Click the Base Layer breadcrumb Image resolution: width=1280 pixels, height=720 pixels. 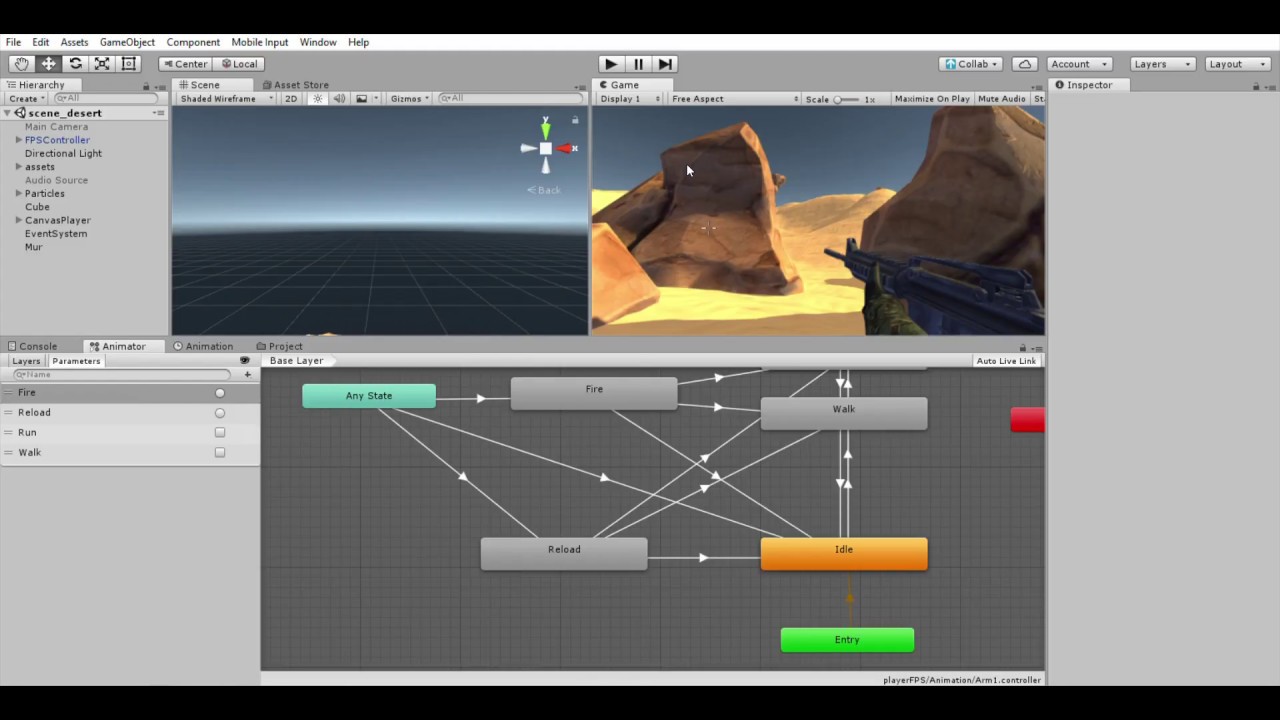pyautogui.click(x=296, y=361)
